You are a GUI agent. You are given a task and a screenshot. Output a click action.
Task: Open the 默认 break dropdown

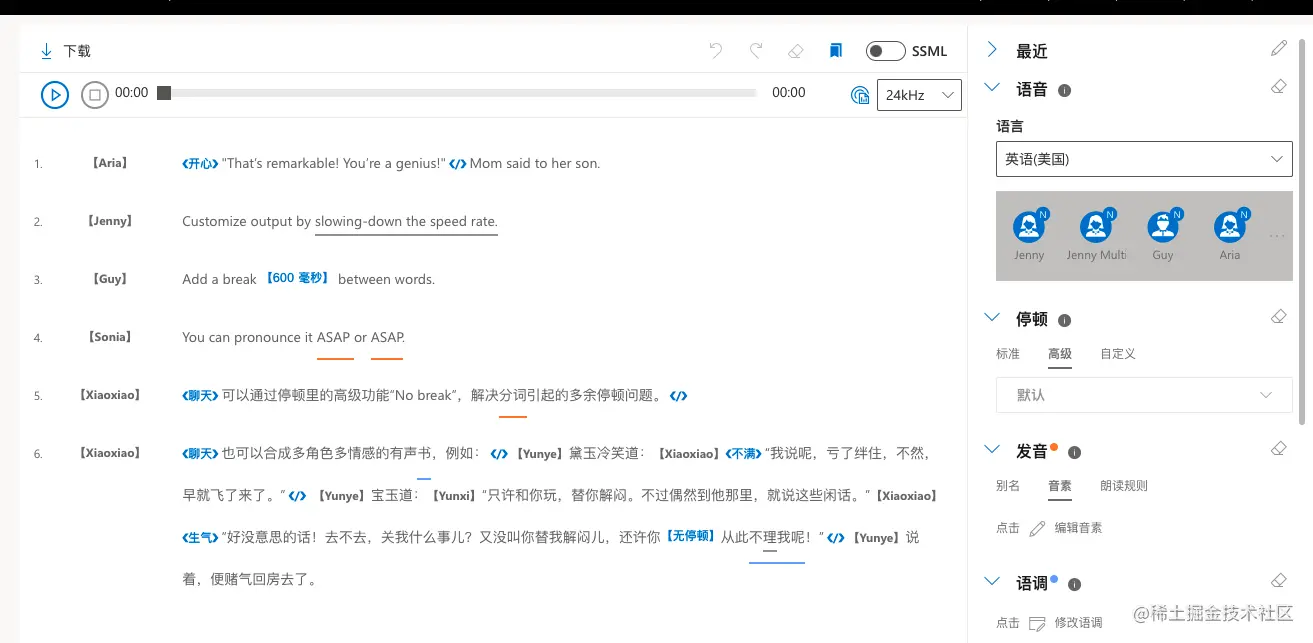1144,395
